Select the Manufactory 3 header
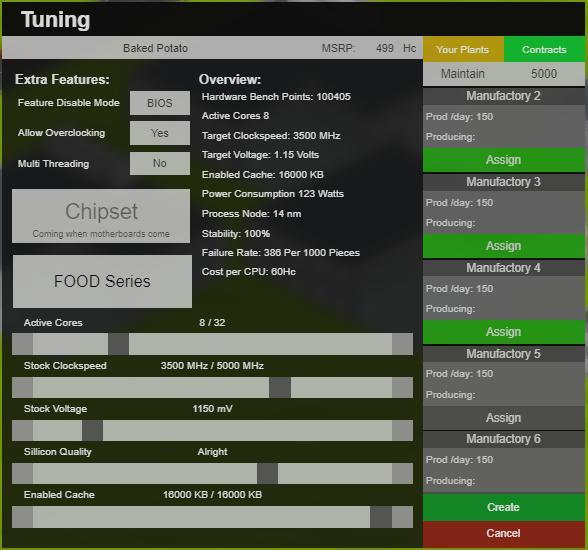 (504, 182)
